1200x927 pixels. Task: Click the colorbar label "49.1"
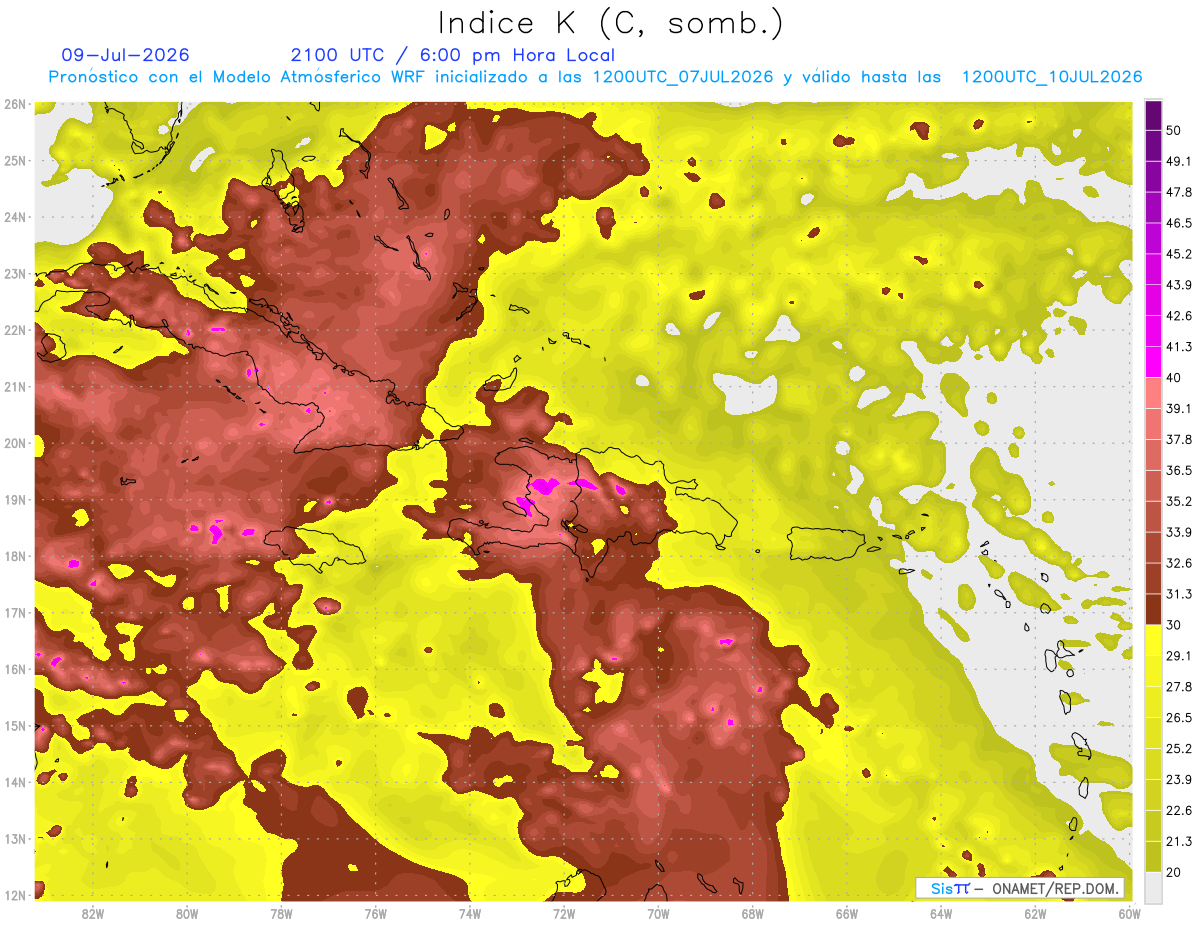[x=1179, y=161]
